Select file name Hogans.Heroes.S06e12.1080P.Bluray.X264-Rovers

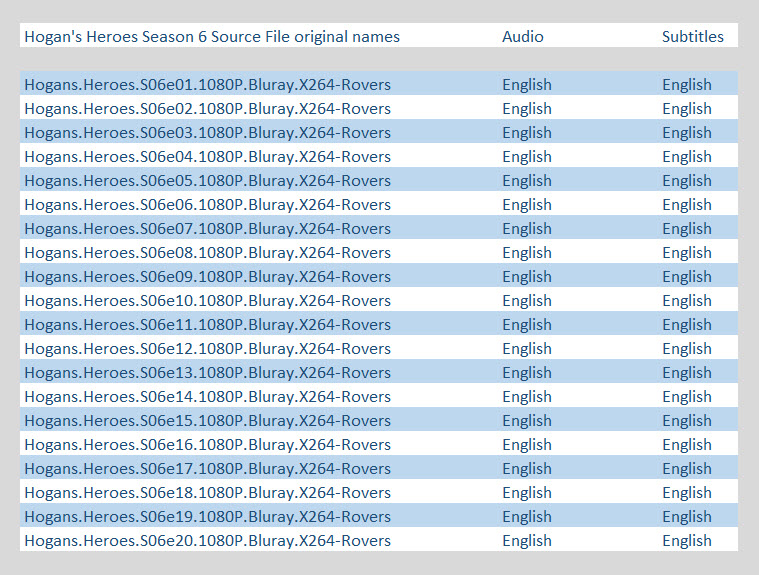(208, 348)
